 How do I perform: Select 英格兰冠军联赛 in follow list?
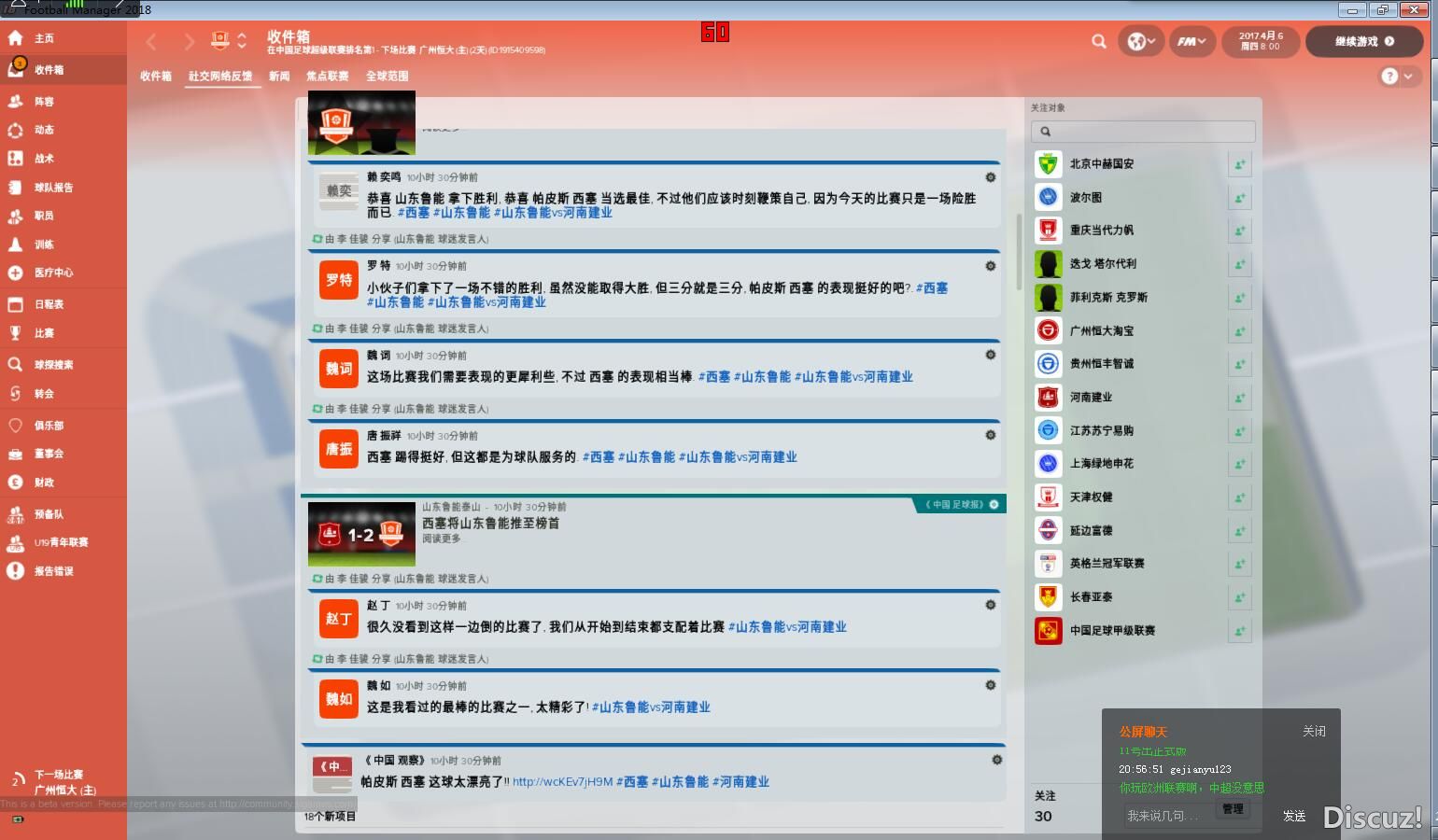tap(1107, 564)
